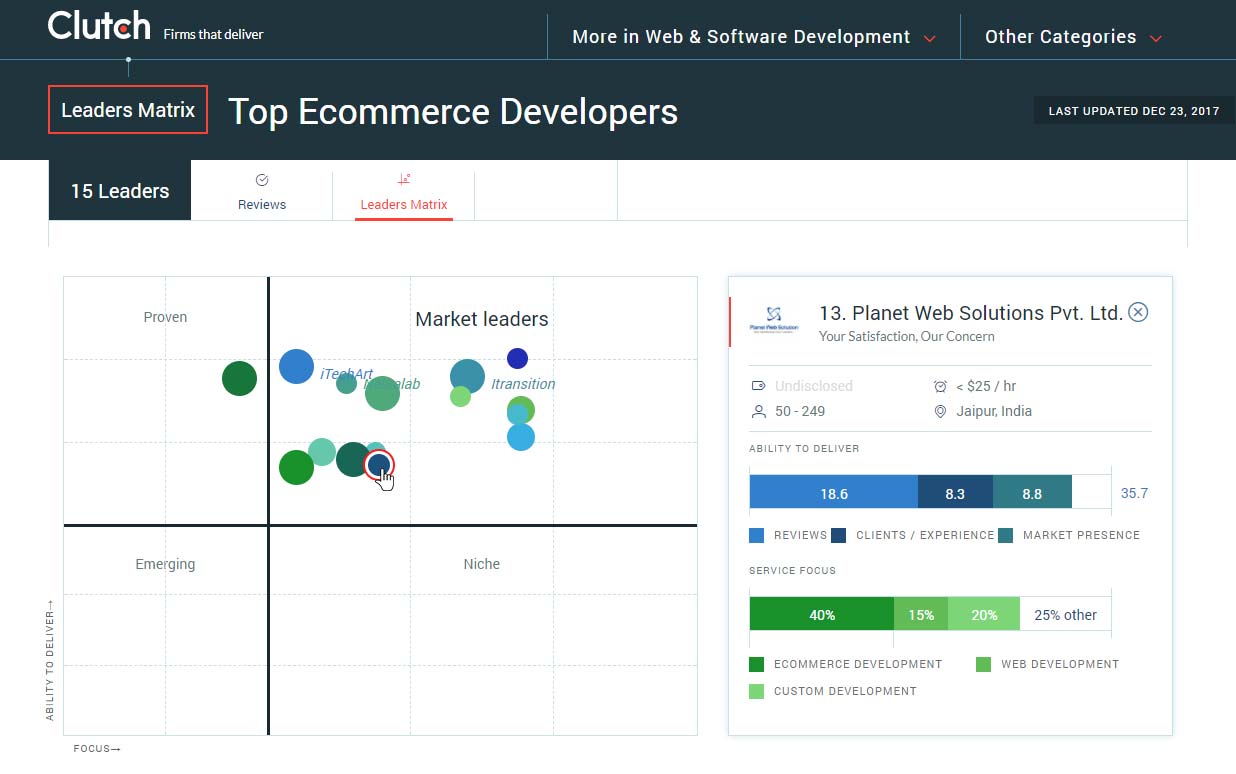
Task: Click the Clutch logo
Action: (x=99, y=27)
